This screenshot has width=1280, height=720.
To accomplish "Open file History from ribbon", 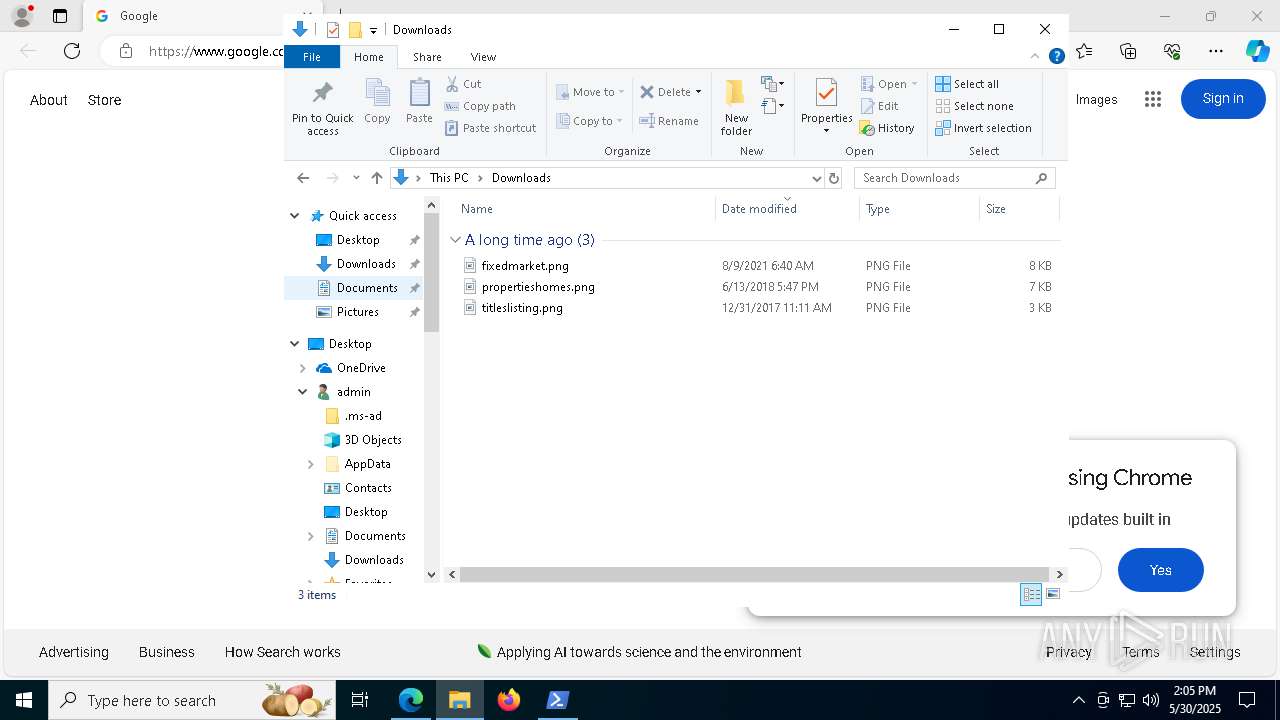I will click(887, 128).
